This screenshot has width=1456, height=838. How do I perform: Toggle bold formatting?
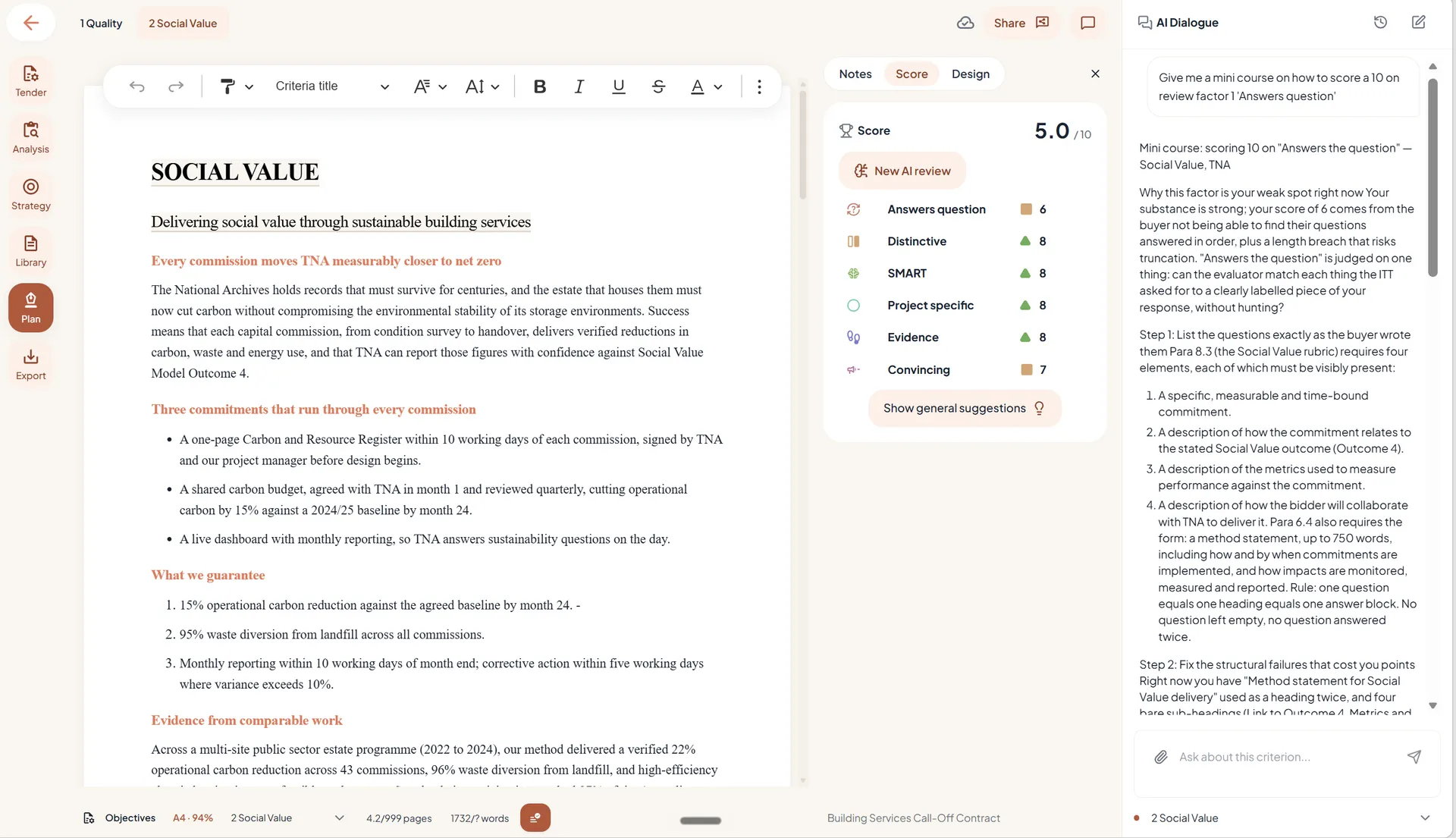pos(539,86)
